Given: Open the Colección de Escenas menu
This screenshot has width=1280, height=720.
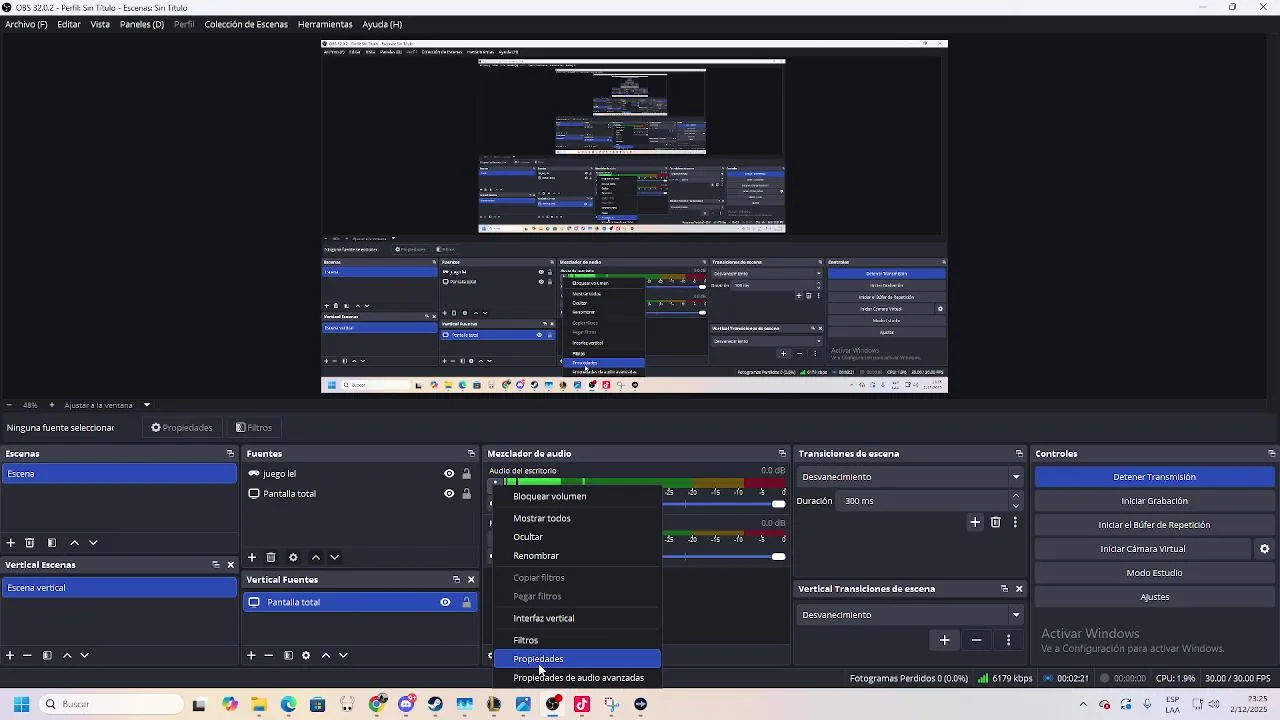Looking at the screenshot, I should coord(246,24).
